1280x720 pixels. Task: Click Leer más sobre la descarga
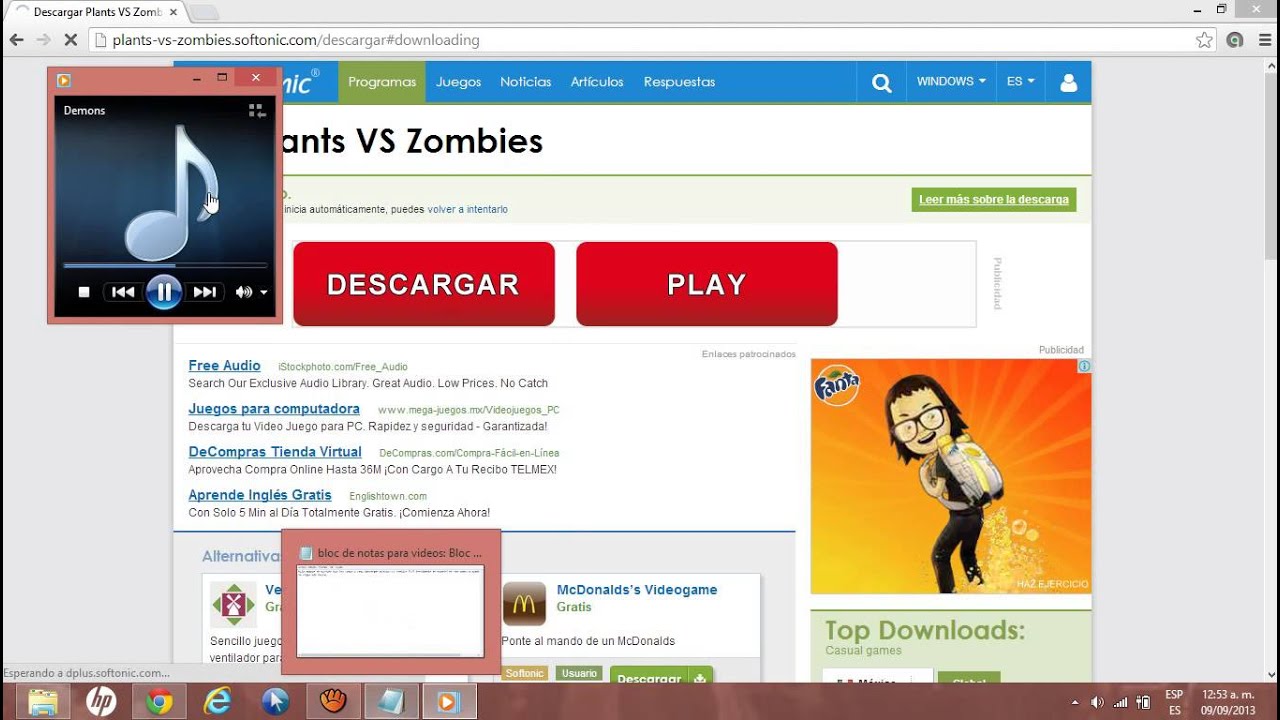994,200
